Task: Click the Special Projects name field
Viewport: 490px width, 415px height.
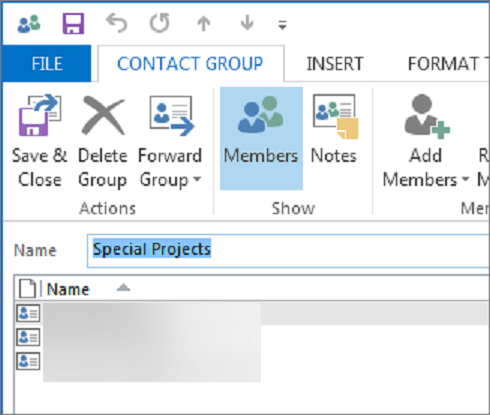Action: tap(288, 250)
